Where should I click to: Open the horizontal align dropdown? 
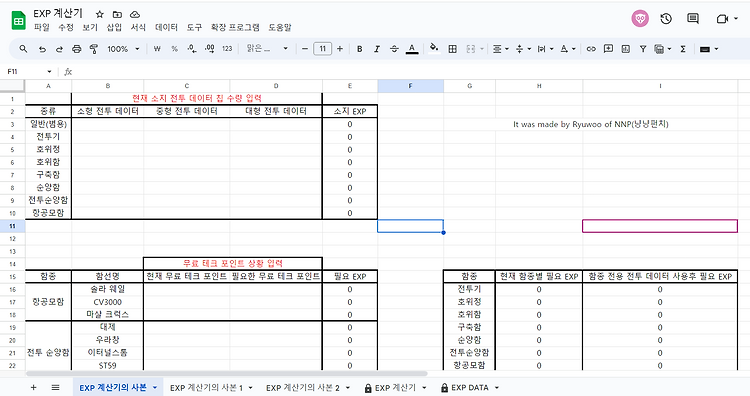pos(500,49)
